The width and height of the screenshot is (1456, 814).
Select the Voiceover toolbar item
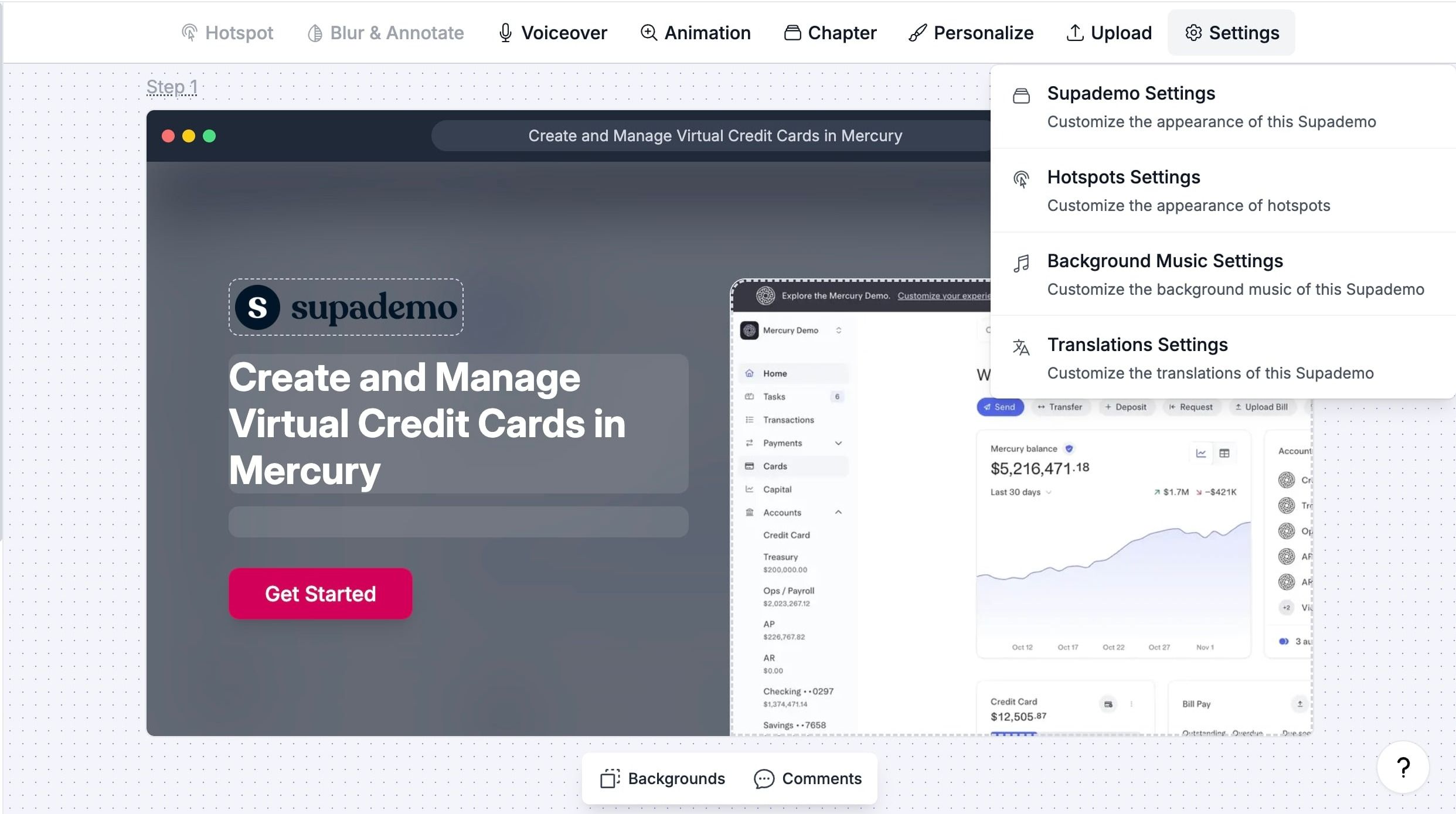(553, 33)
